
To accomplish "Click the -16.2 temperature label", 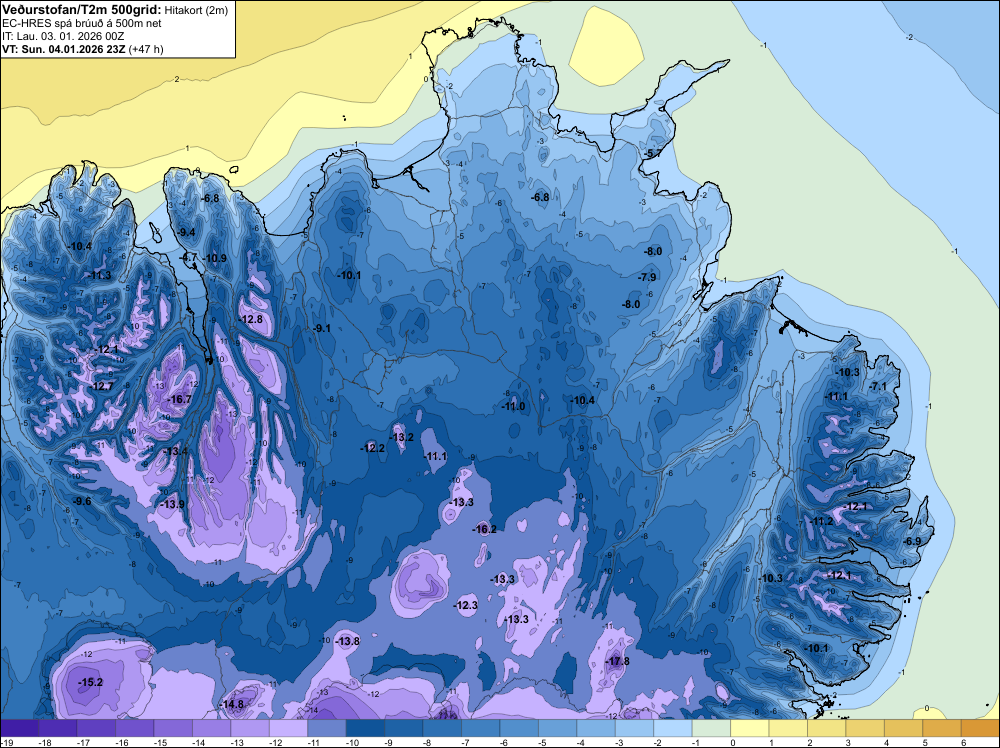I will tap(485, 529).
